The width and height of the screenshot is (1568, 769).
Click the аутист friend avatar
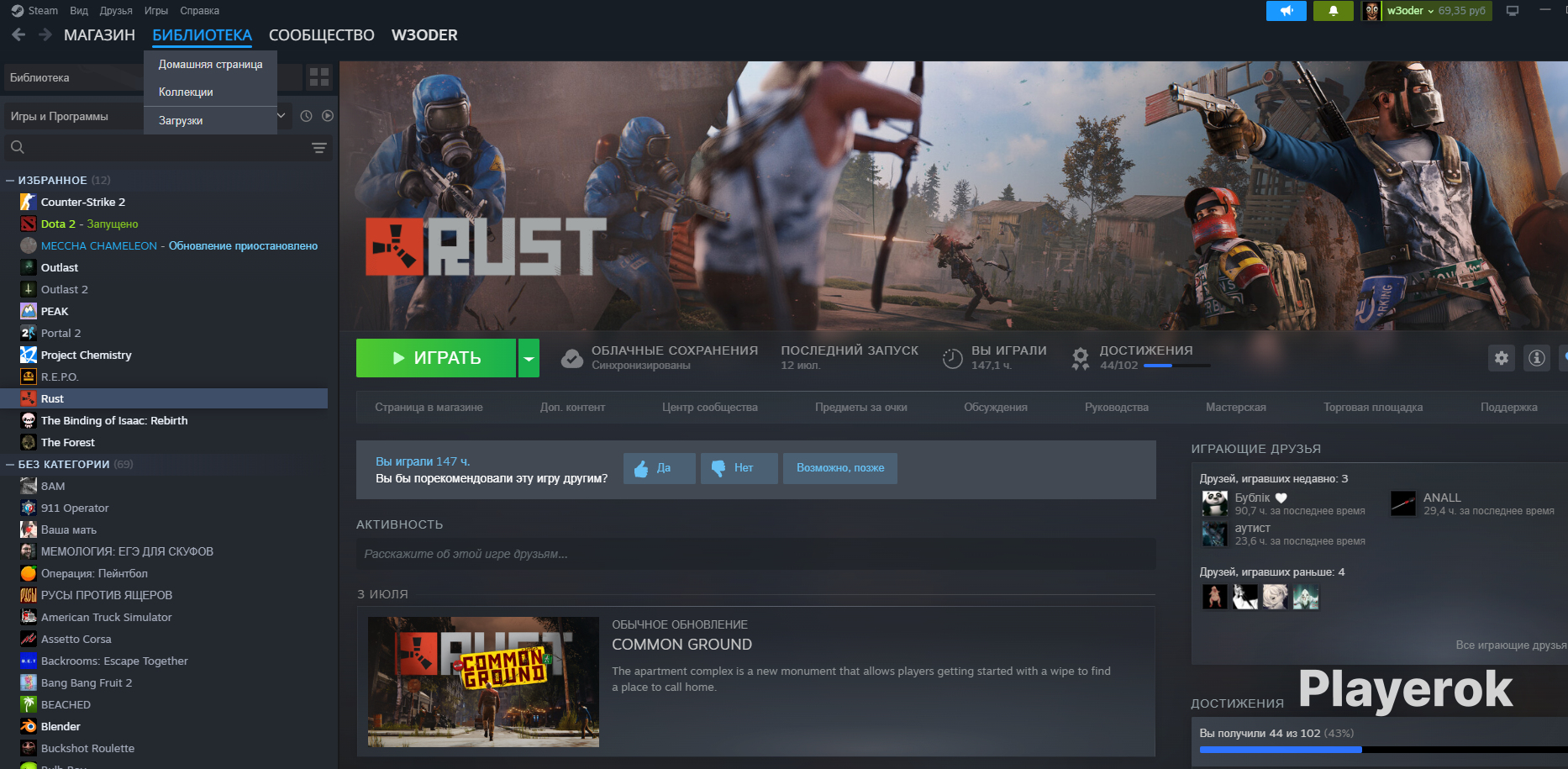pos(1215,534)
